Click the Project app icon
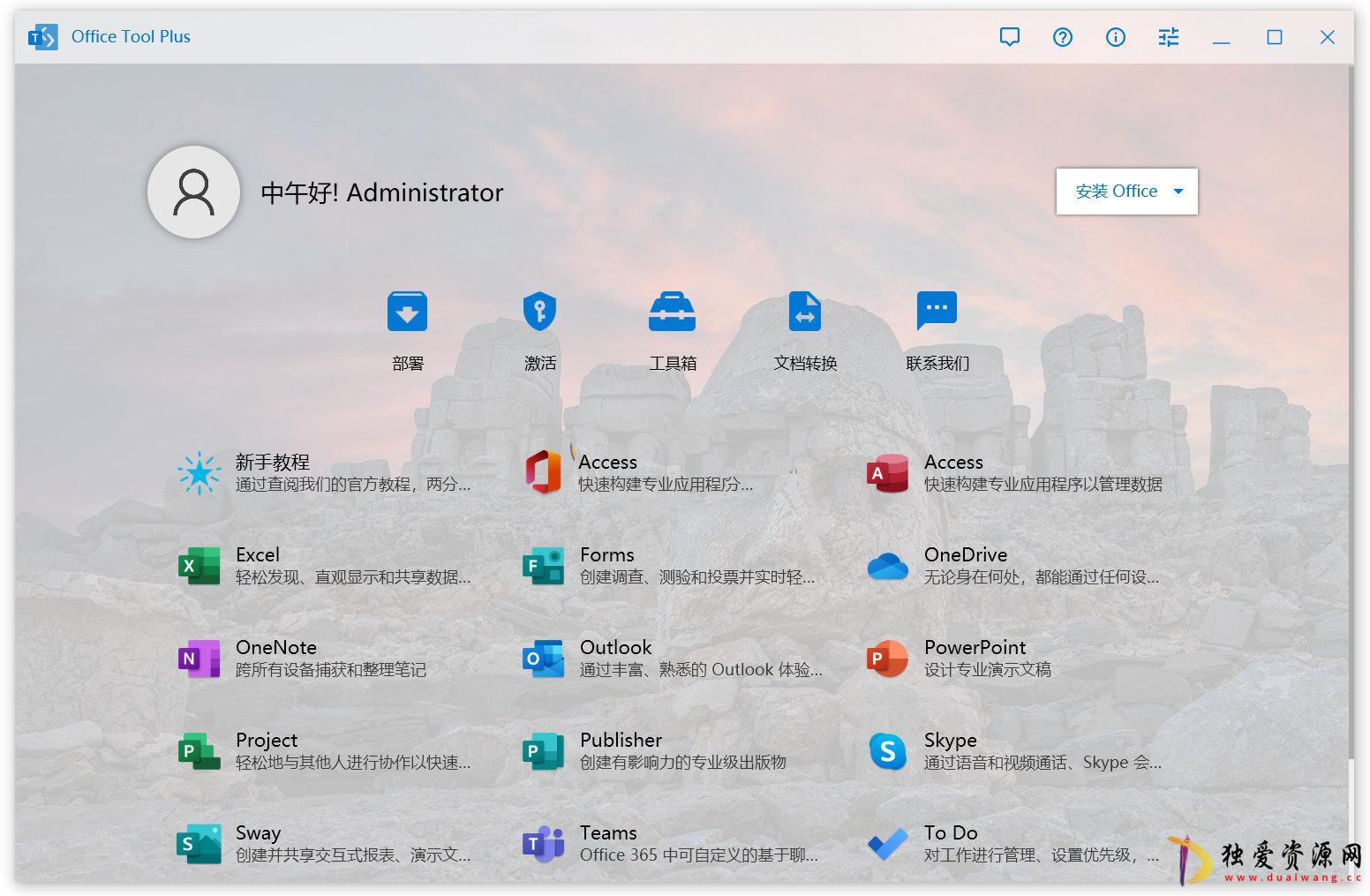Viewport: 1370px width, 896px height. (x=199, y=751)
